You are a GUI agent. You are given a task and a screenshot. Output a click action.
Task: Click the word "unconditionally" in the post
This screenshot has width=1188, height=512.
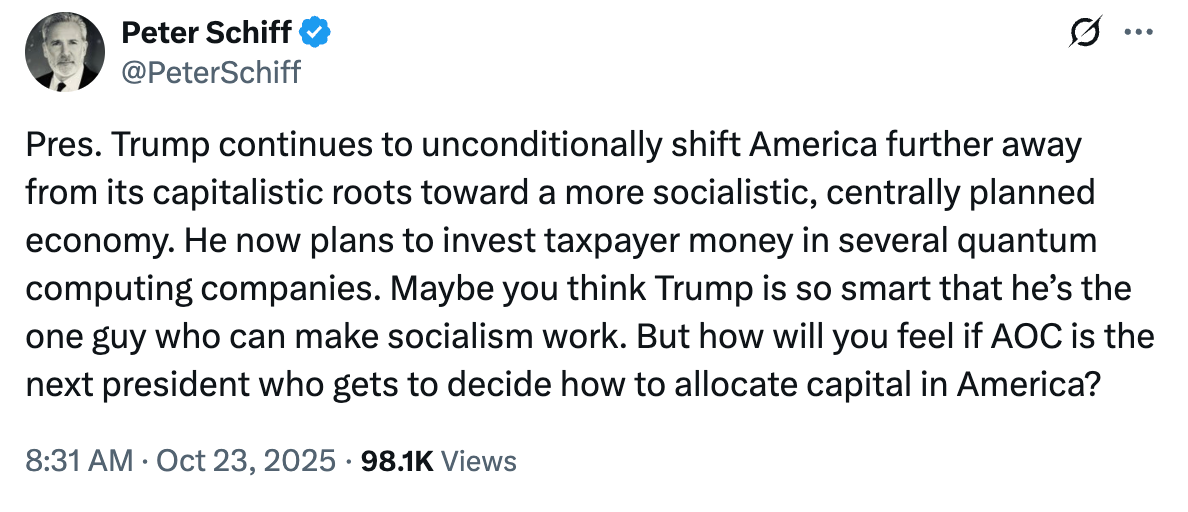[538, 146]
